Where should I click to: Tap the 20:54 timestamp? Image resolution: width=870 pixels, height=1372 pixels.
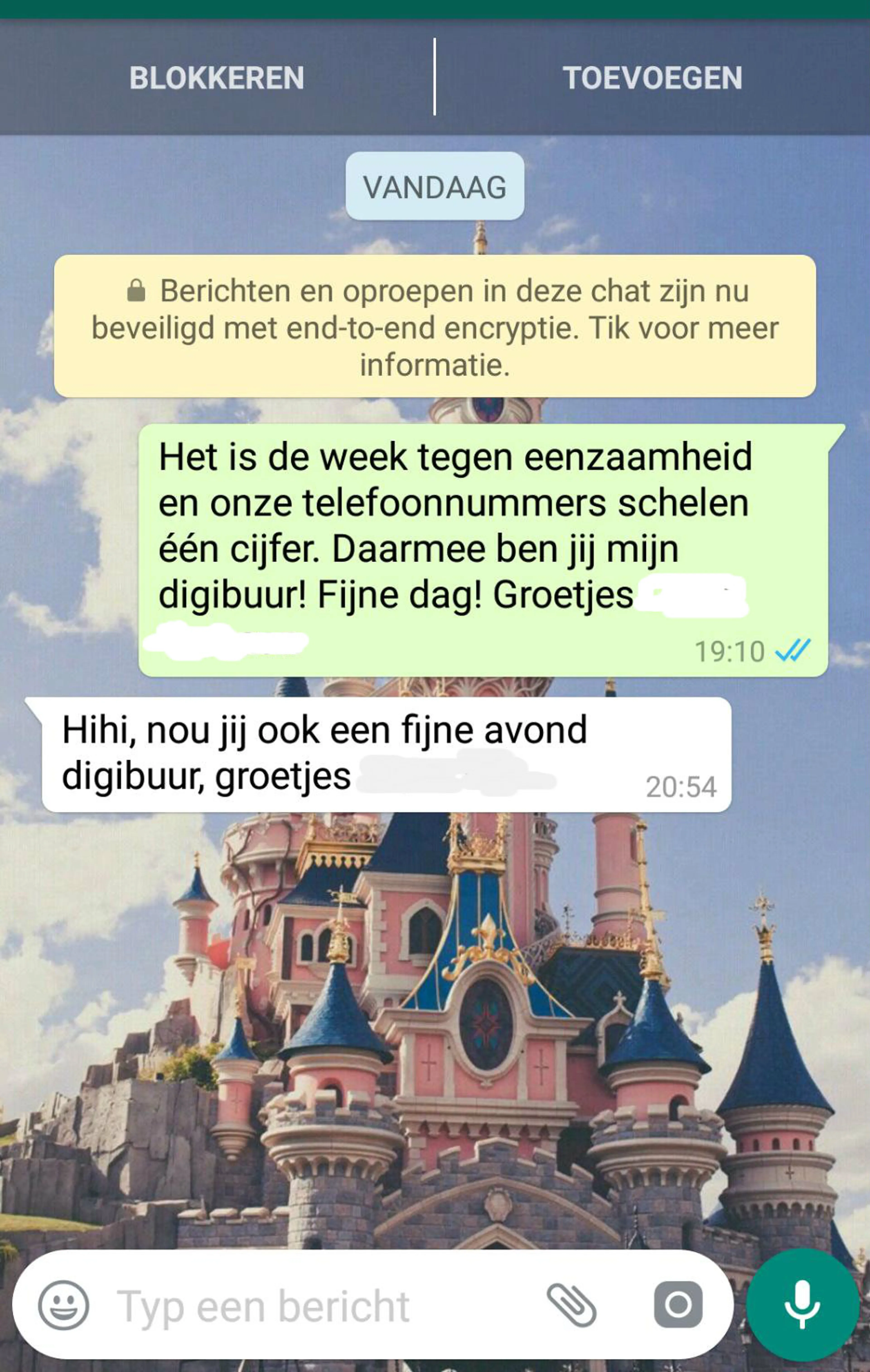point(681,787)
